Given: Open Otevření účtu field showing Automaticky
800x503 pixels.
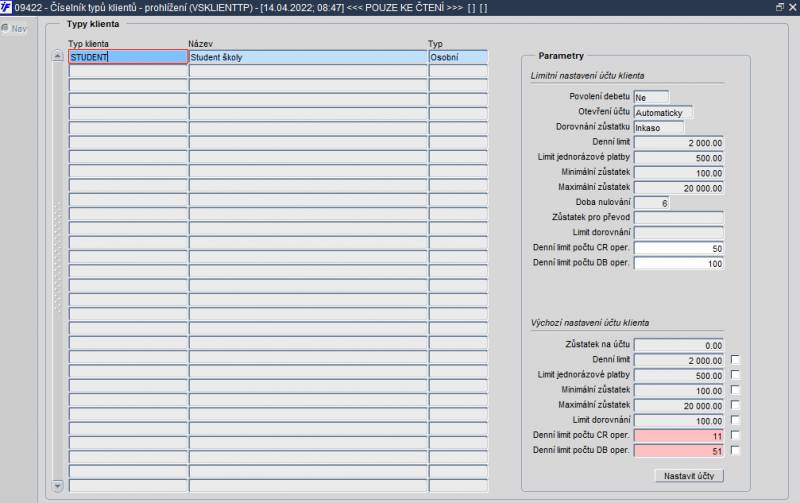Looking at the screenshot, I should pyautogui.click(x=663, y=112).
